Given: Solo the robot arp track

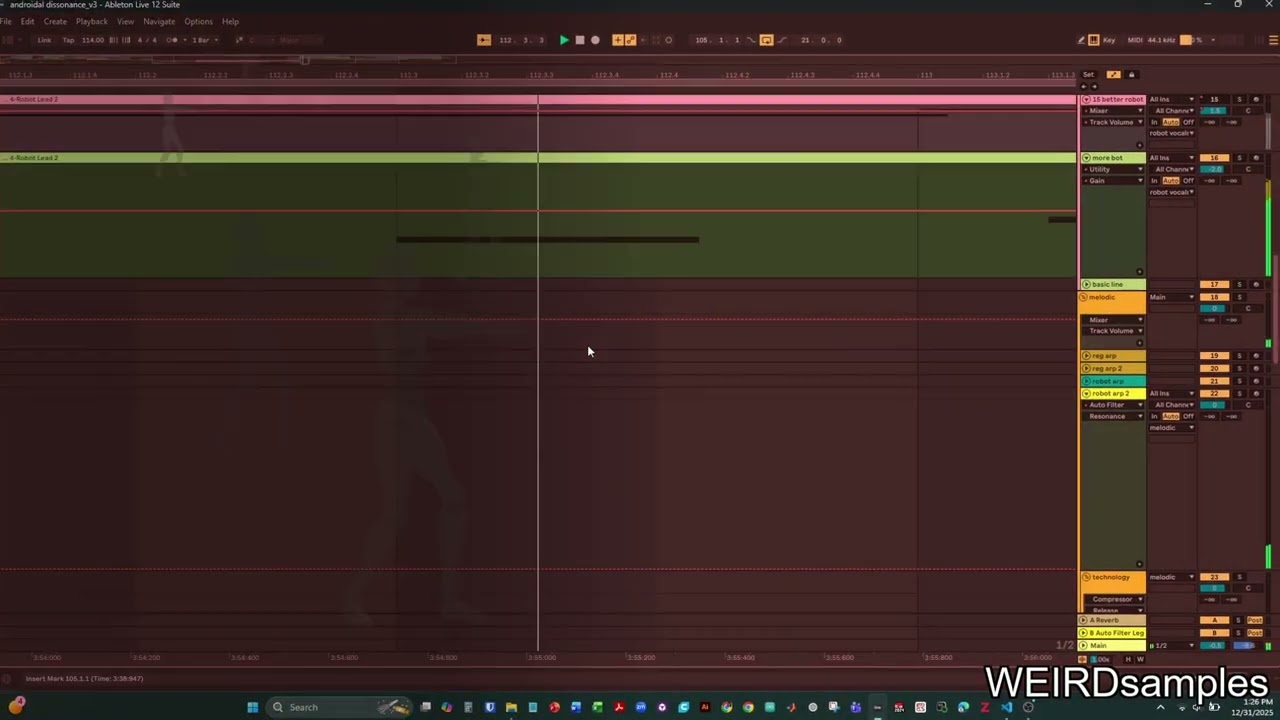Looking at the screenshot, I should tap(1240, 381).
